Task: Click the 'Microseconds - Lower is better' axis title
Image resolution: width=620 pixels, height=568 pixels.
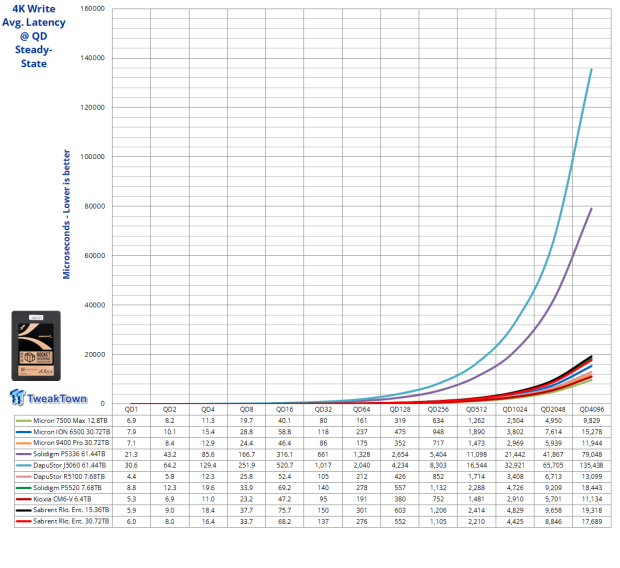Action: (66, 214)
